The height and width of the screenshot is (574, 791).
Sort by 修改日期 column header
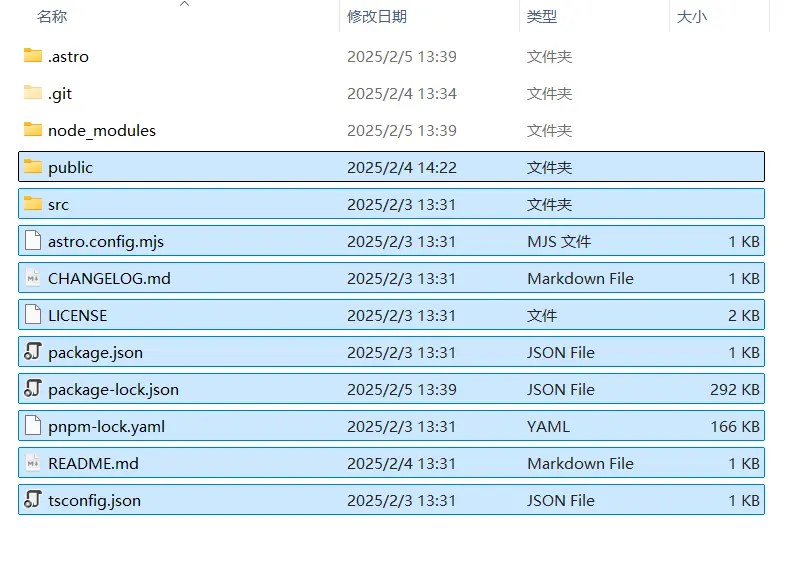(x=377, y=17)
